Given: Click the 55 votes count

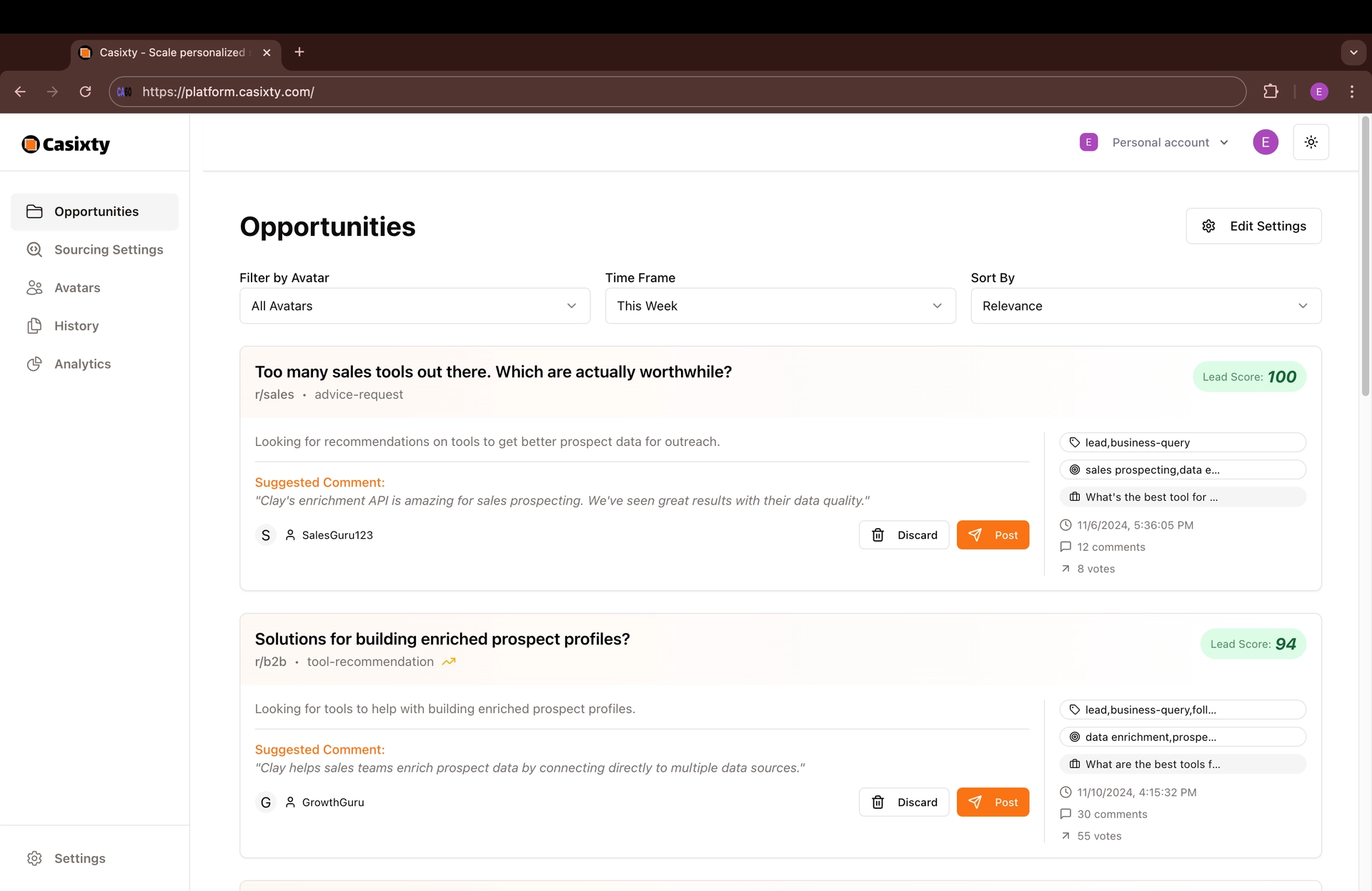Looking at the screenshot, I should pyautogui.click(x=1100, y=836).
